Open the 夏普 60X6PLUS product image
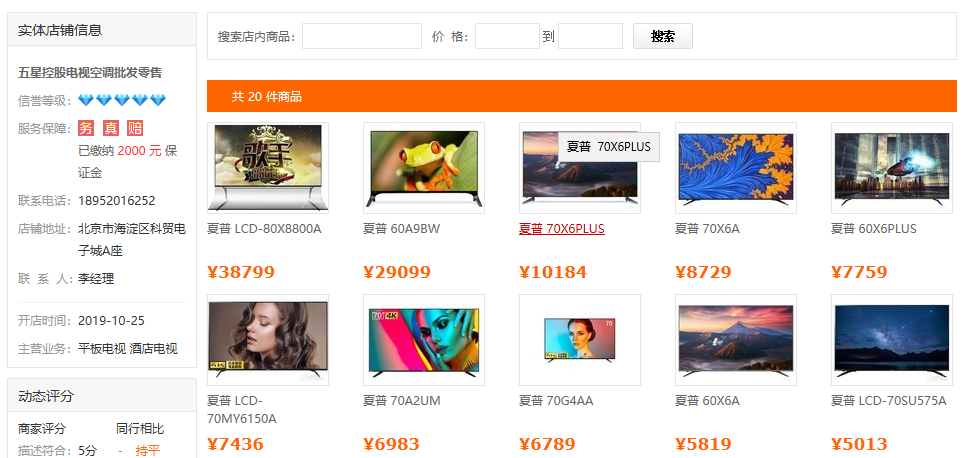The image size is (964, 458). coord(892,168)
